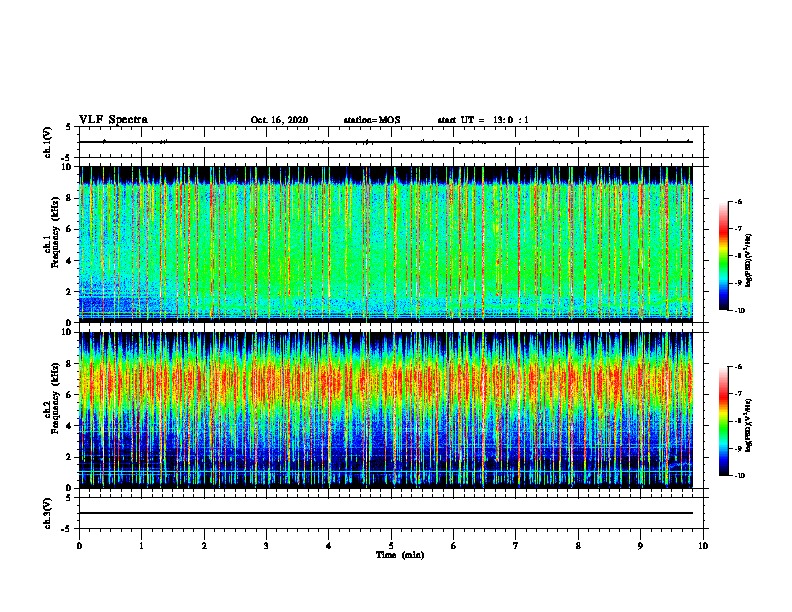Click the upper color scale's log(PSD) unit label
This screenshot has width=792, height=612.
tap(749, 261)
